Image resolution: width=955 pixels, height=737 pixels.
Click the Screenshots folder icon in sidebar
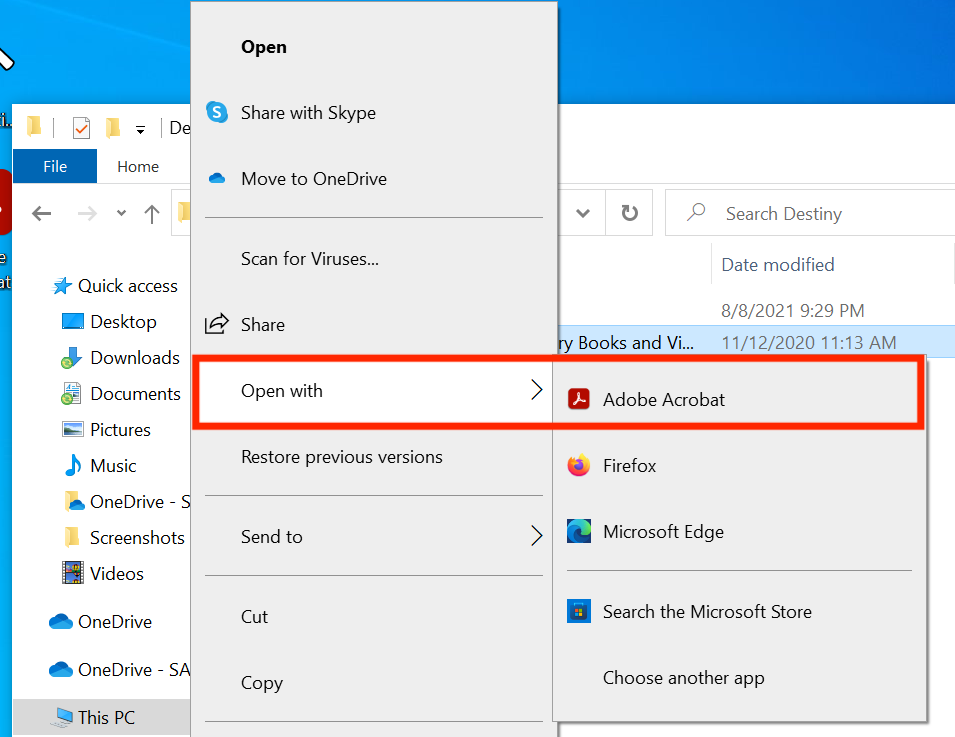72,537
